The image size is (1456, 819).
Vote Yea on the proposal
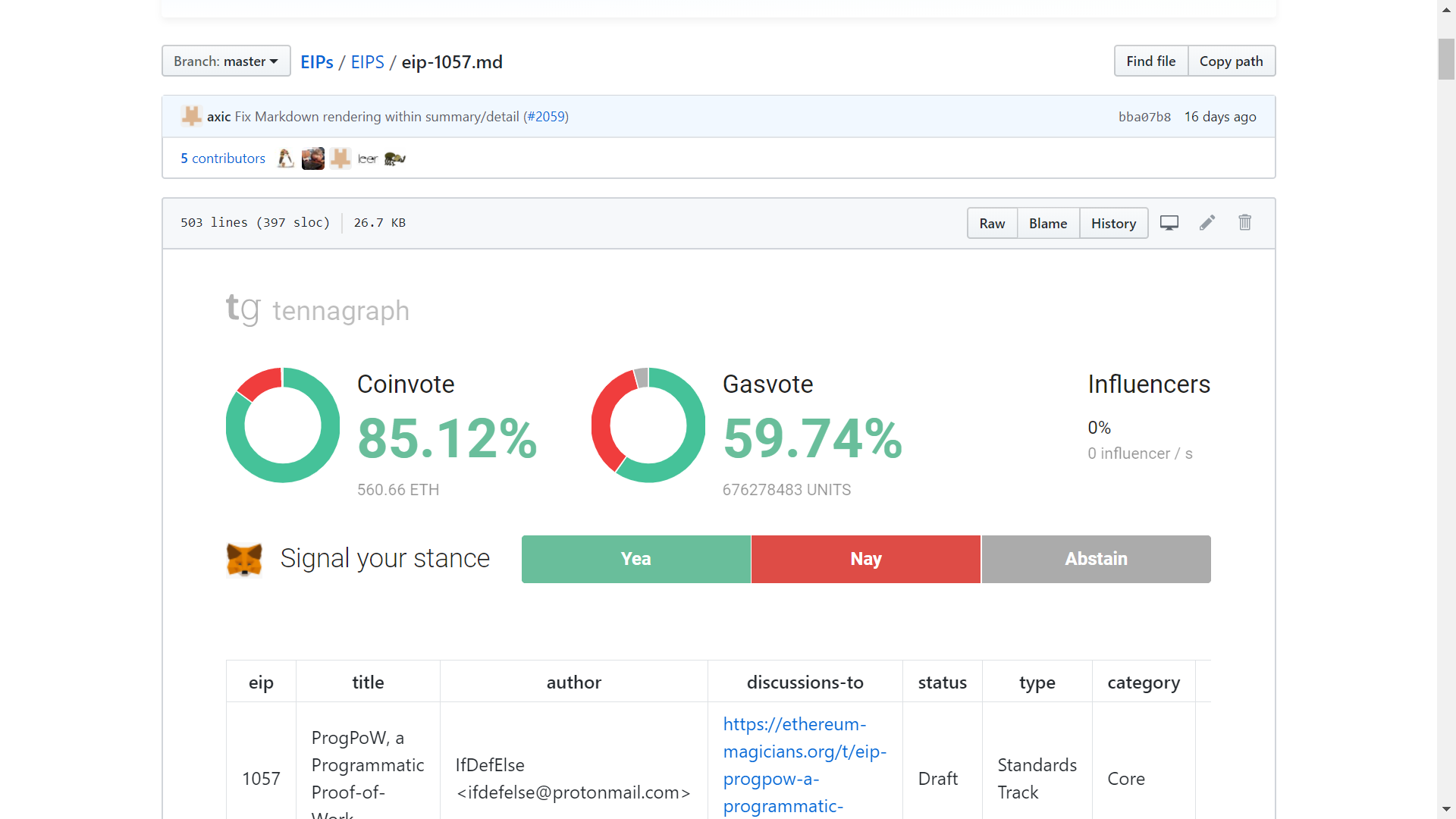tap(635, 560)
